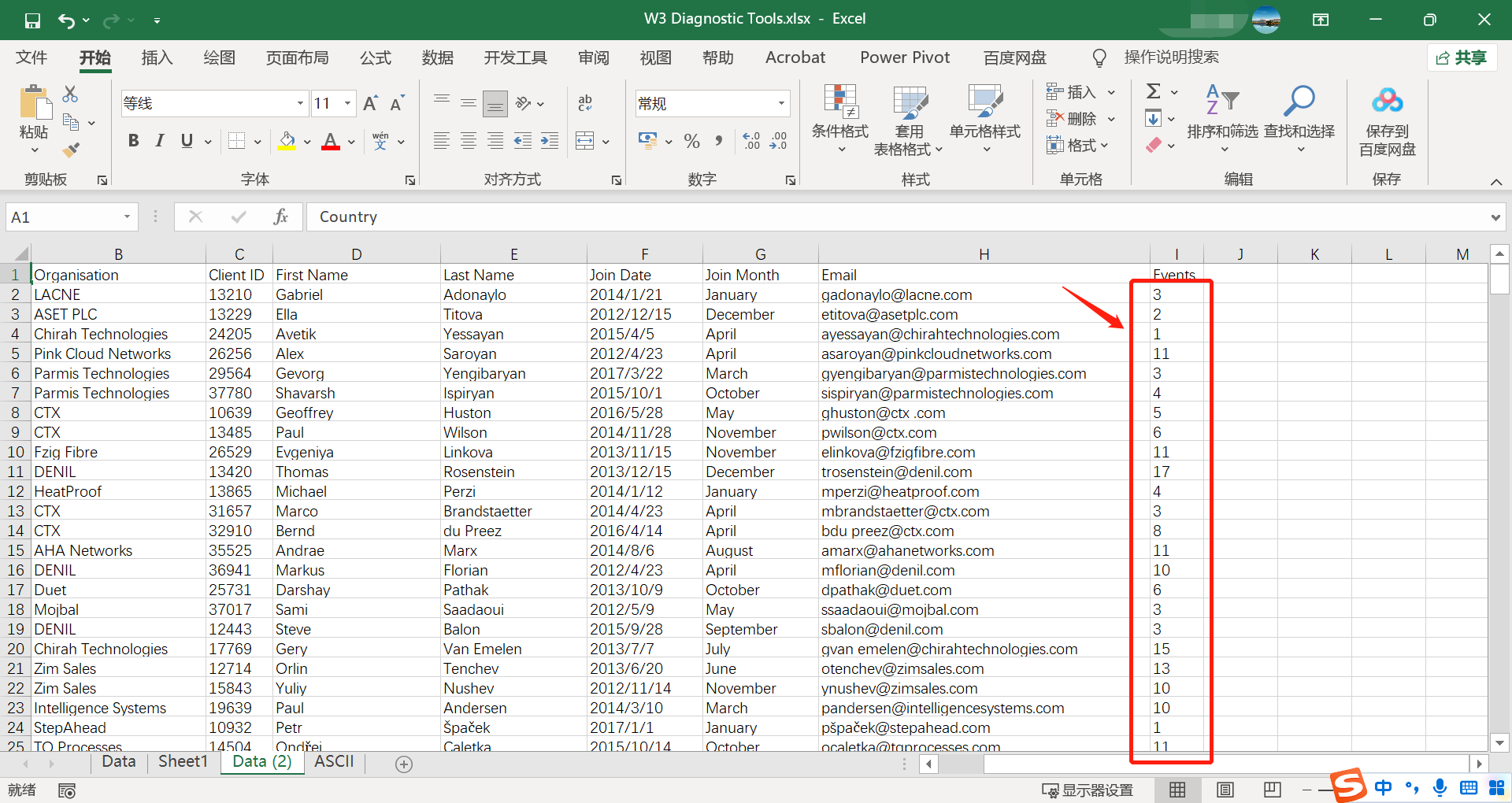Decrease decimal places
Image resolution: width=1512 pixels, height=803 pixels.
(778, 141)
